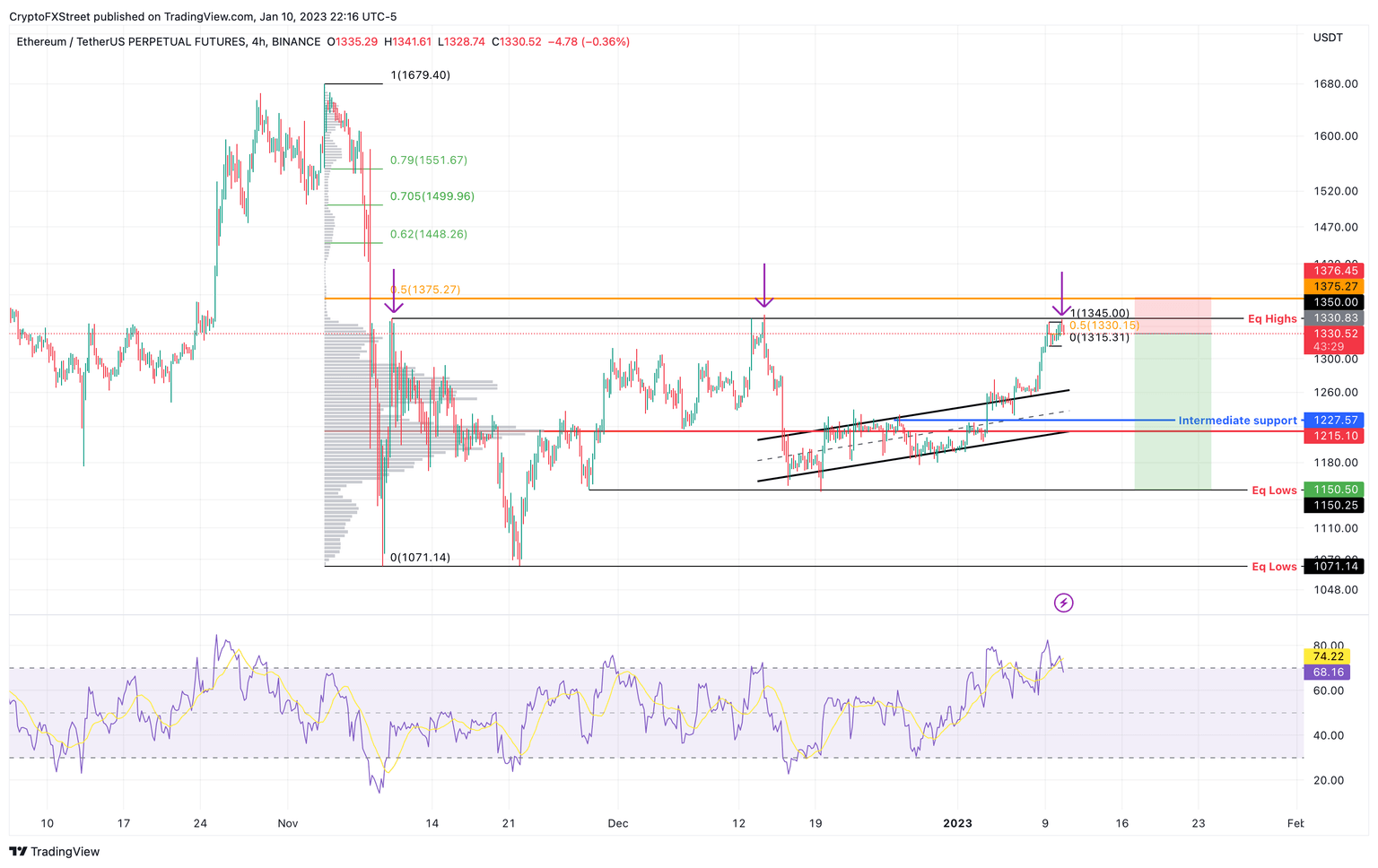Screen dimensions: 1378x868
Task: Click the purple arrow near the January high
Action: click(x=1062, y=291)
